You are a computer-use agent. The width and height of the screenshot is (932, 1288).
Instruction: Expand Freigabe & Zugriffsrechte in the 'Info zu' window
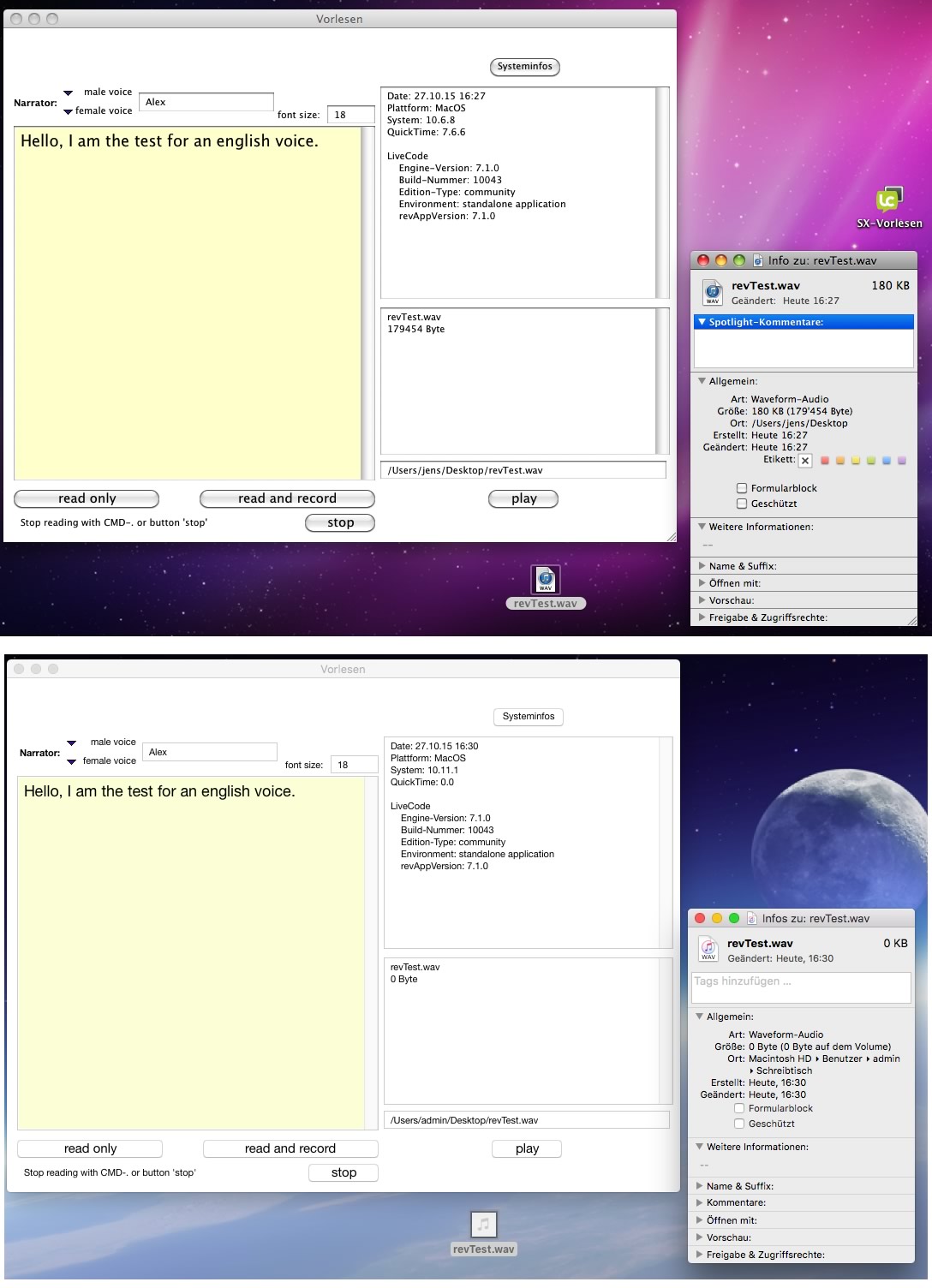pos(702,617)
